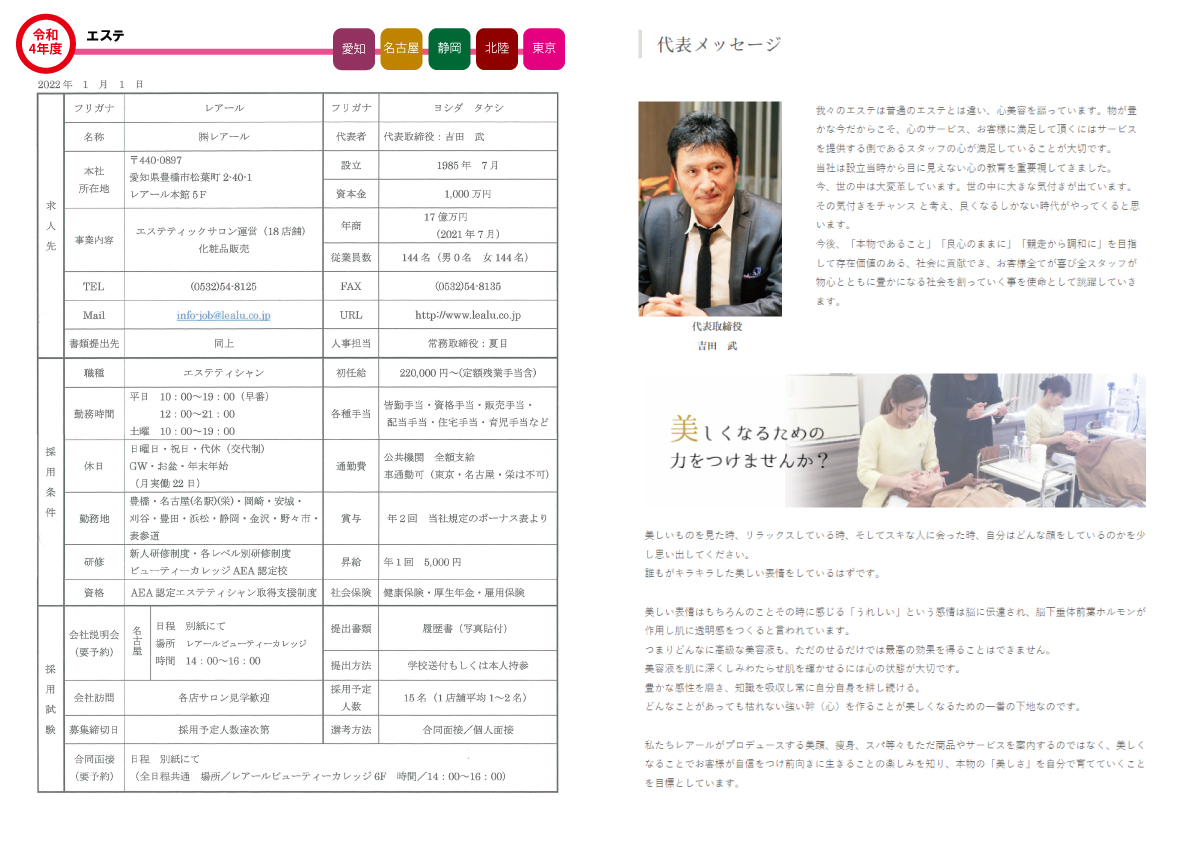This screenshot has height=842, width=1191.
Task: Click the 書類提出先 label cell
Action: 94,343
